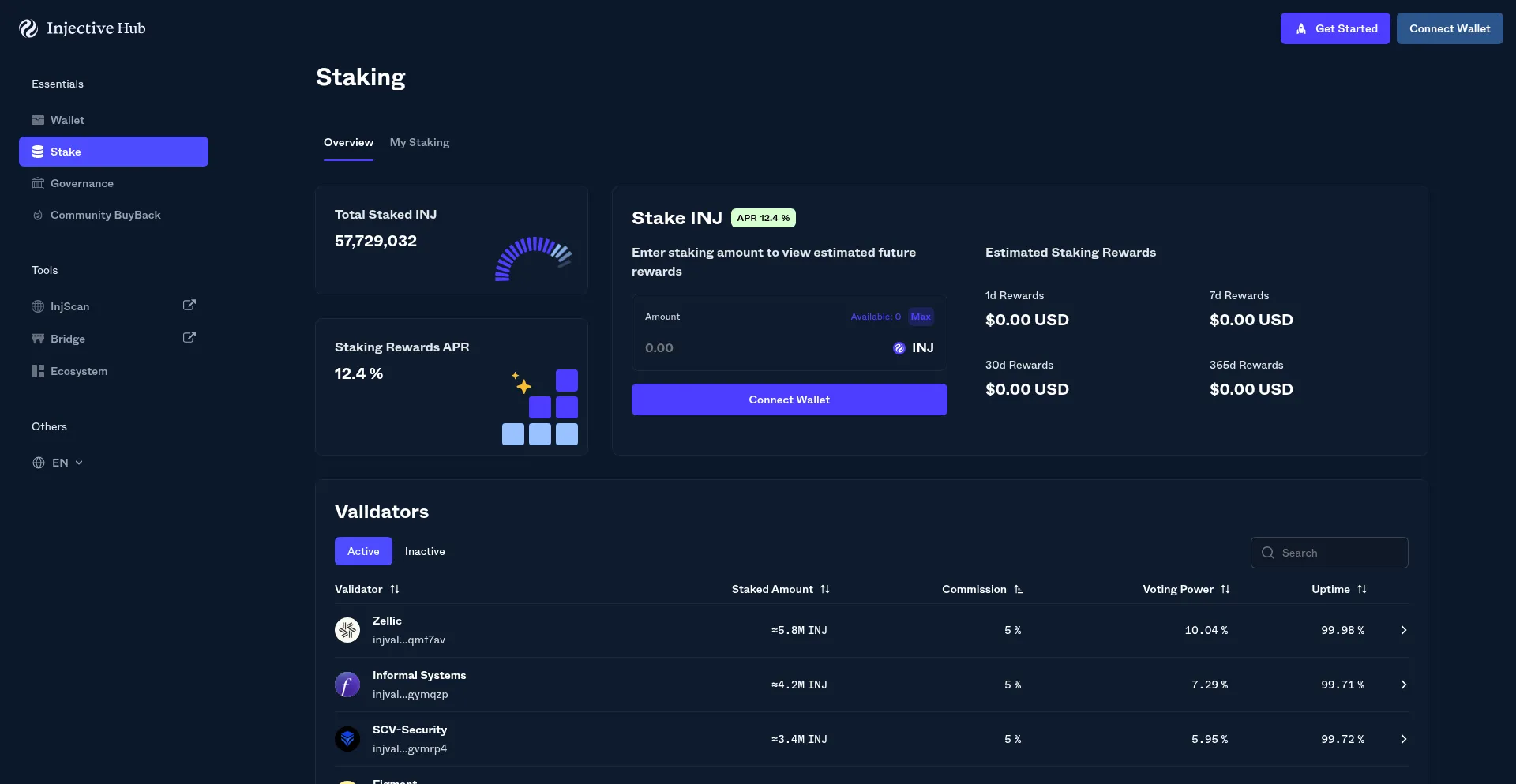This screenshot has width=1516, height=784.
Task: Click the InjScan globe icon
Action: [38, 306]
